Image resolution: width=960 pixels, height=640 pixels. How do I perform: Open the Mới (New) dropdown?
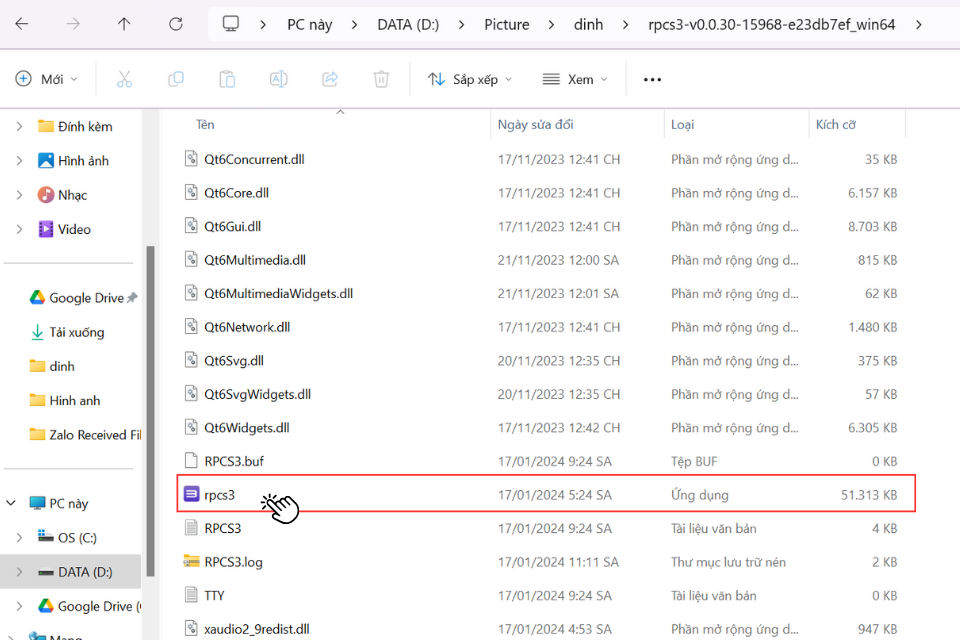coord(47,79)
